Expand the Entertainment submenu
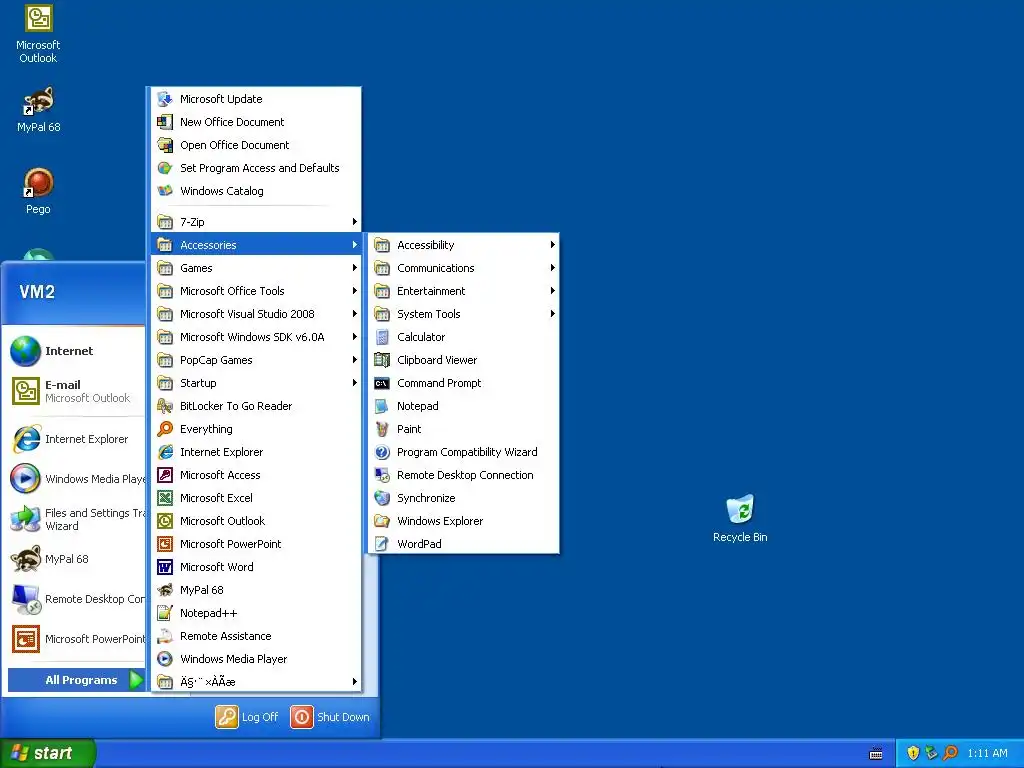The image size is (1024, 768). [464, 291]
